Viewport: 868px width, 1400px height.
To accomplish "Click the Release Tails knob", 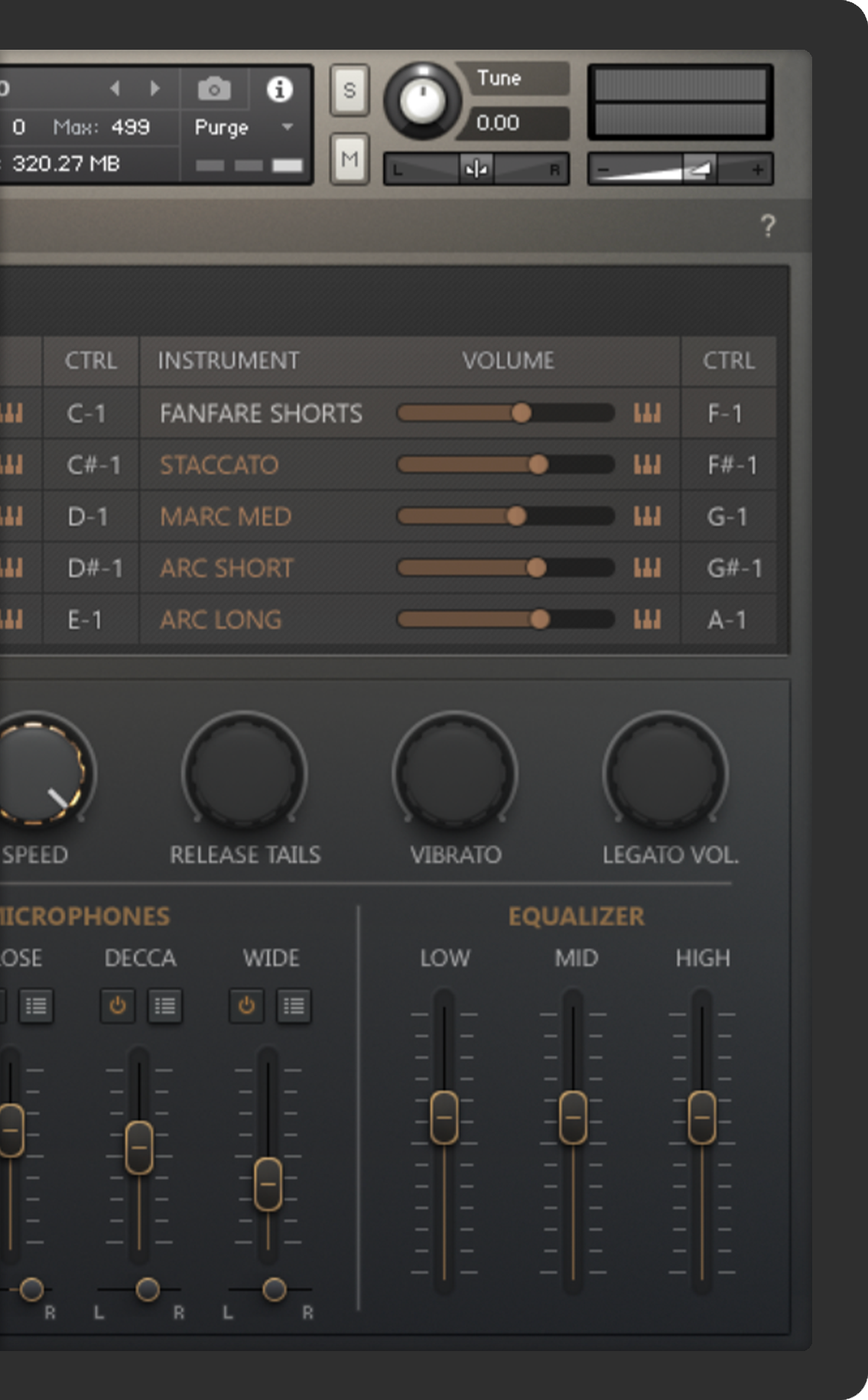I will 245,773.
